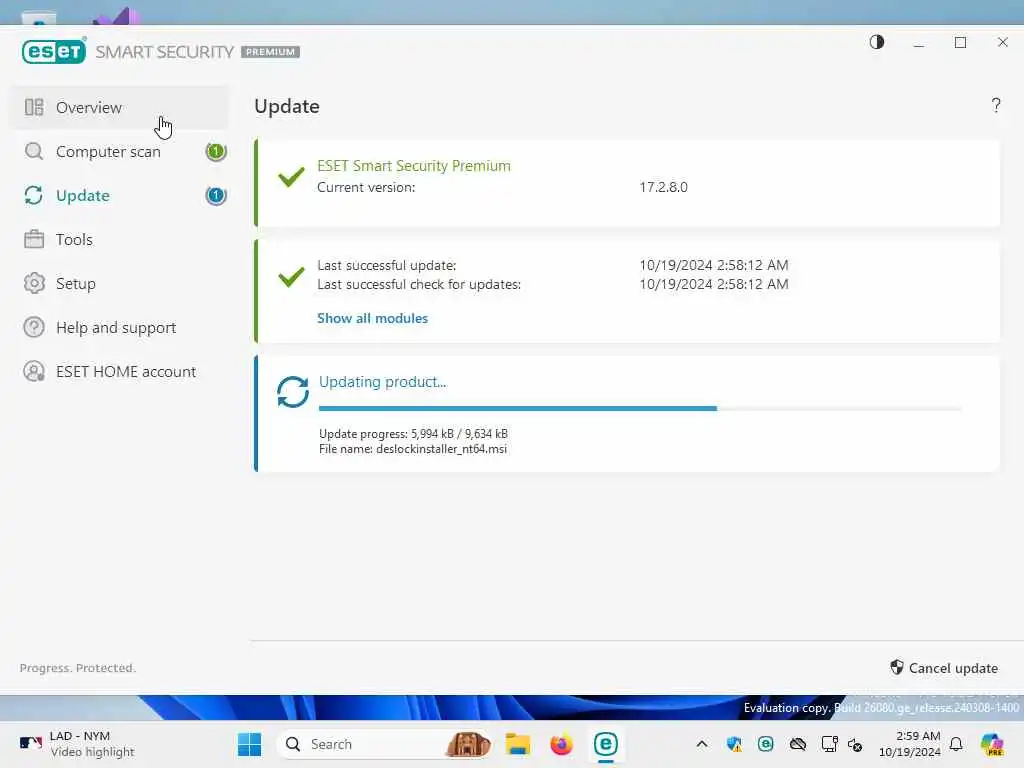
Task: Maximize the ESET window
Action: (x=961, y=42)
